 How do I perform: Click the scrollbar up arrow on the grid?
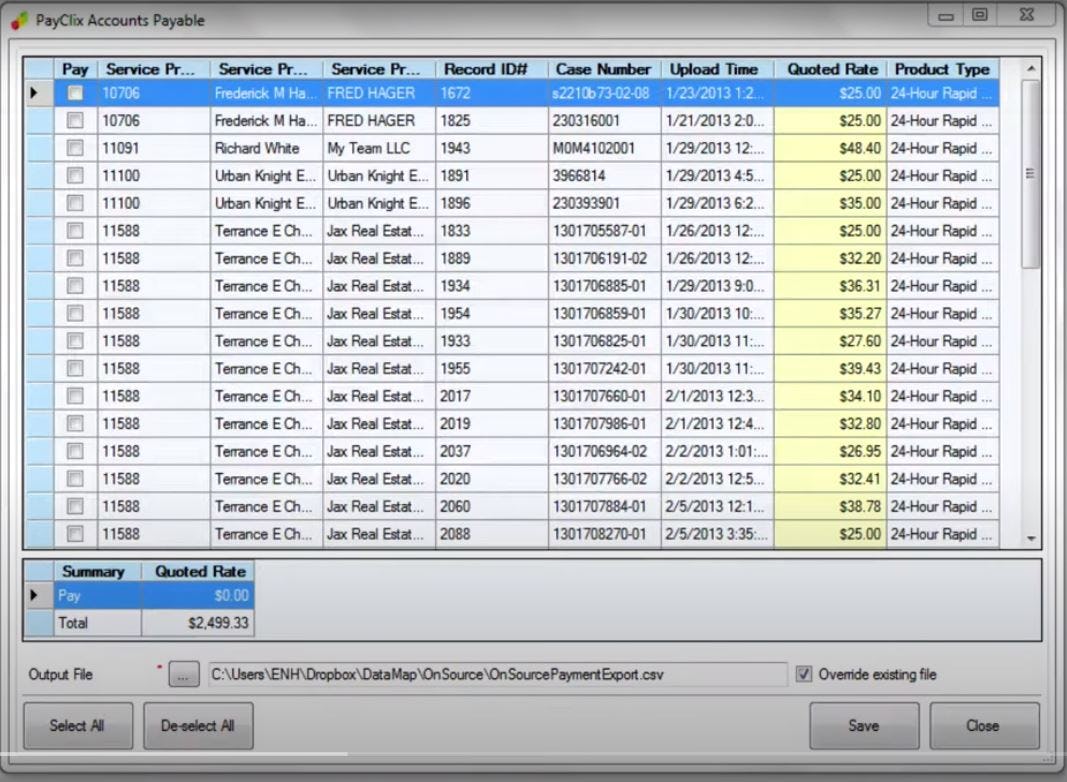[1029, 69]
